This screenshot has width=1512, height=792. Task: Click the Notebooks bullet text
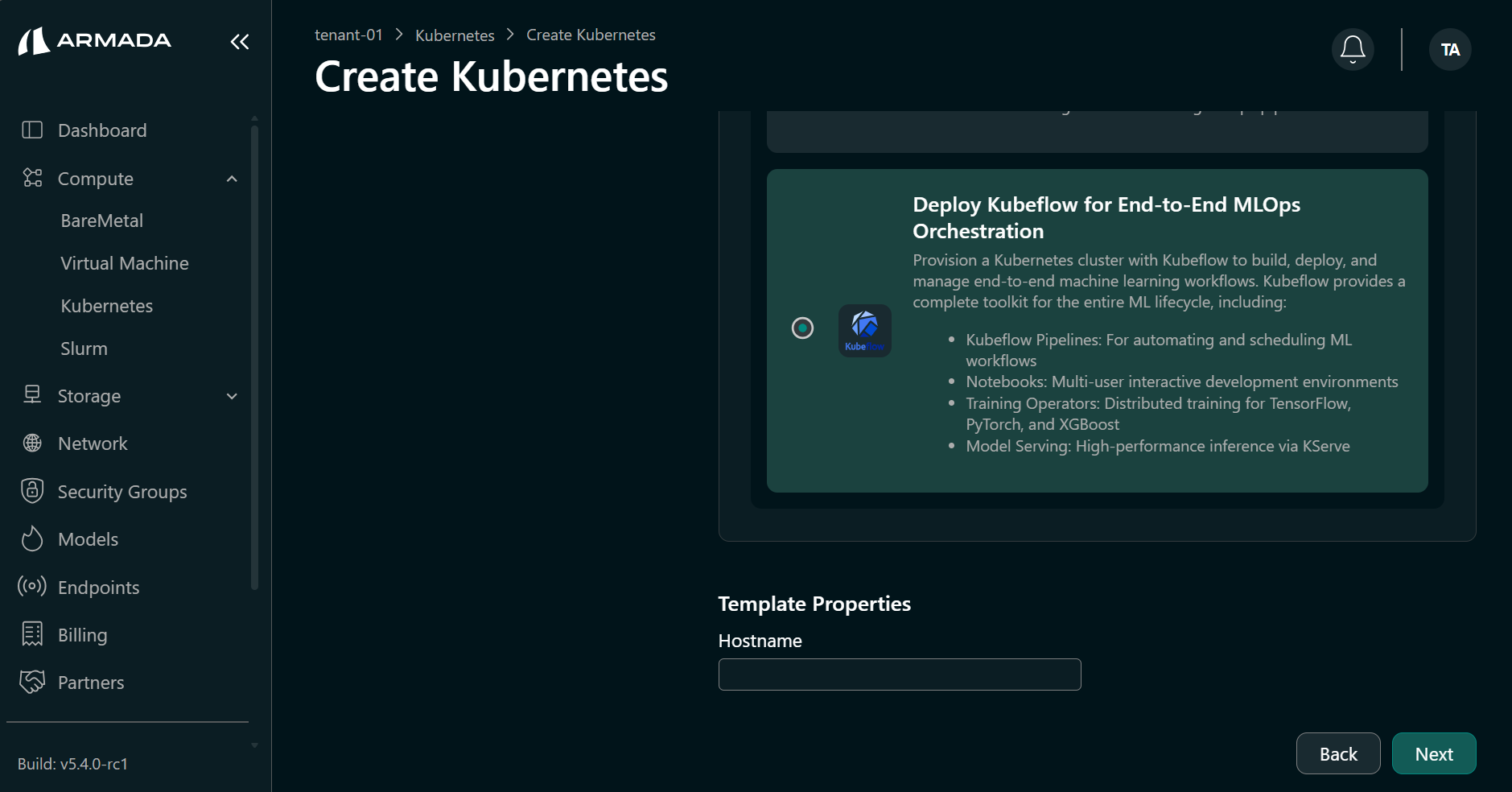pos(1182,382)
